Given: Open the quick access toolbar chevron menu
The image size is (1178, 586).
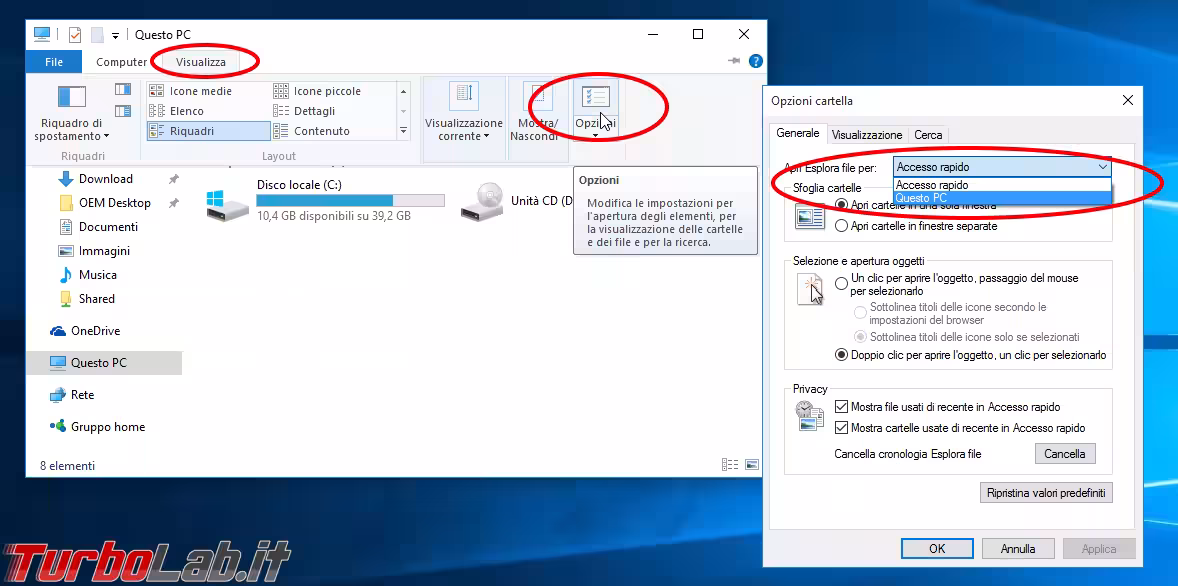Looking at the screenshot, I should click(114, 33).
